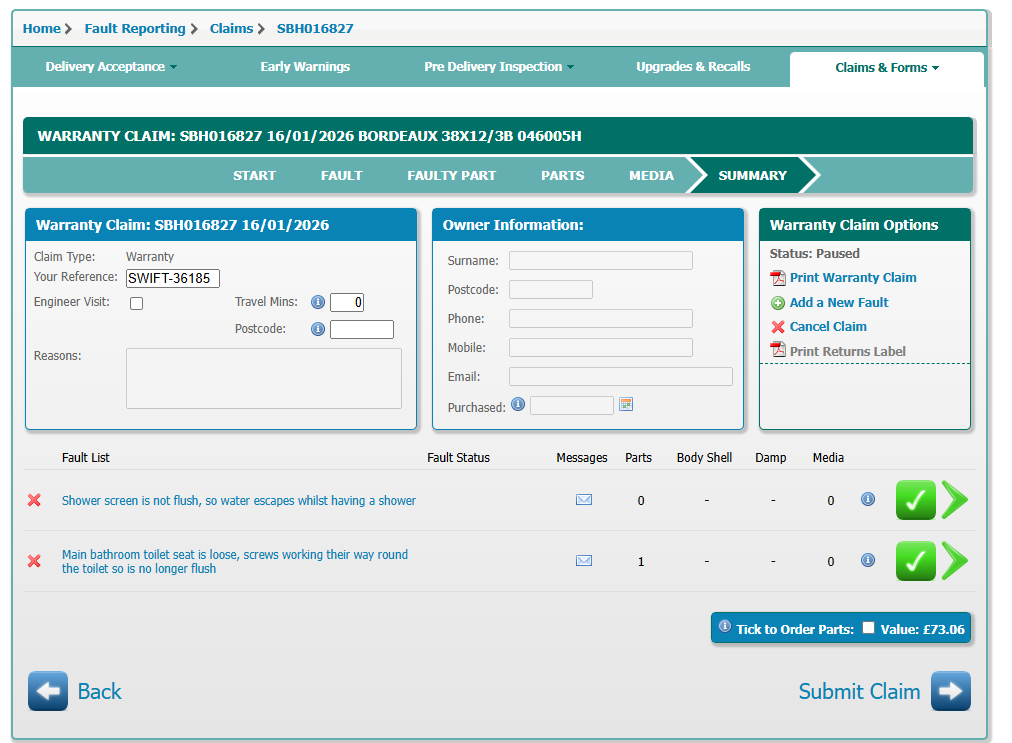Click the green arrow for the toilet seat fault
Viewport: 1012px width, 743px height.
[x=955, y=560]
